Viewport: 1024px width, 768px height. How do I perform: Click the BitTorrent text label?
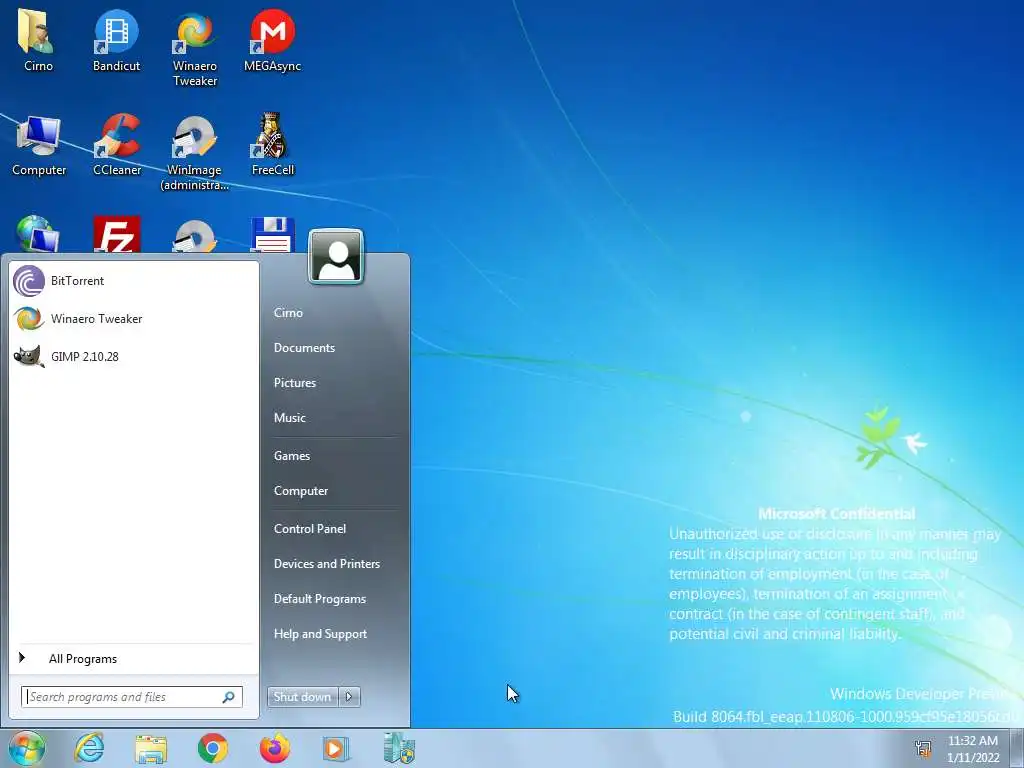(77, 281)
